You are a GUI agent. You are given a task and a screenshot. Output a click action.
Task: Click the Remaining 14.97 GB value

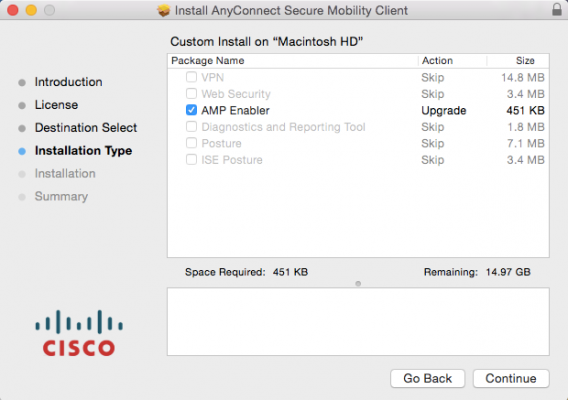(x=508, y=272)
